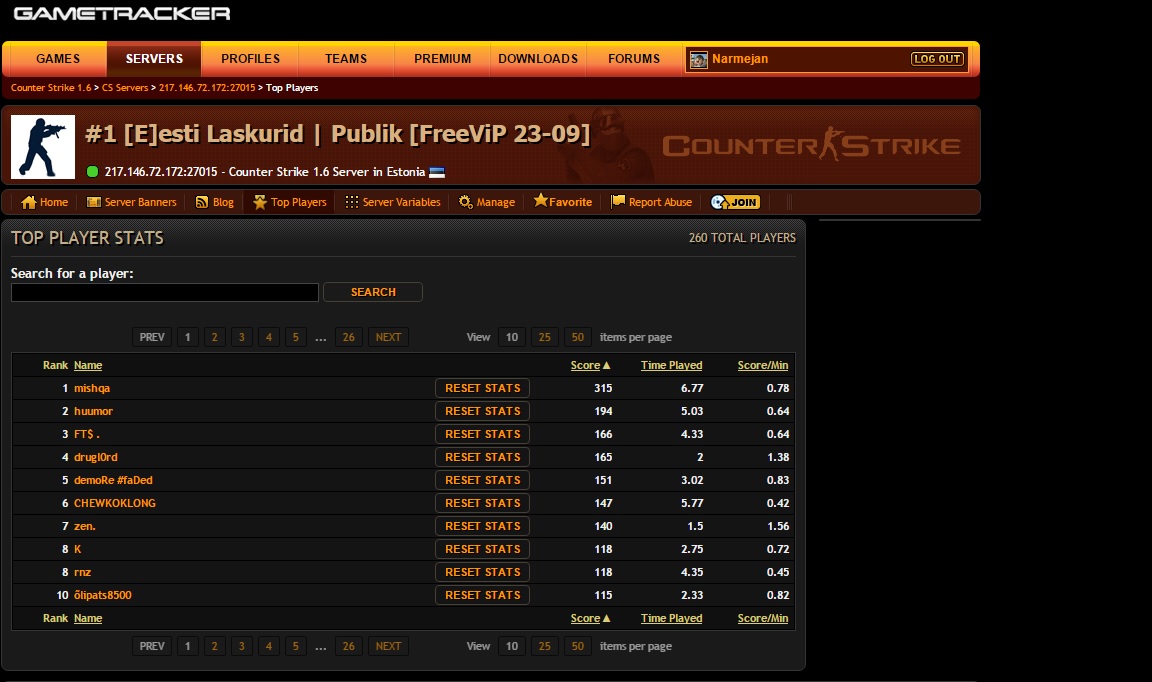Go to page 2 in top pagination
Viewport: 1152px width, 682px height.
pyautogui.click(x=215, y=337)
